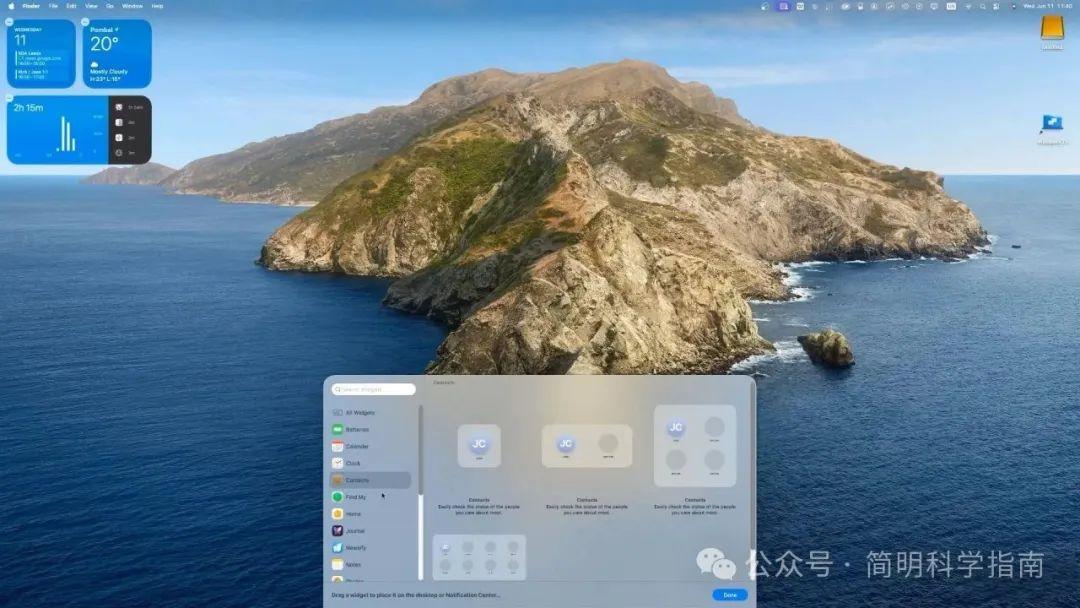
Task: Open Spotlight search from the menu bar
Action: click(x=983, y=6)
